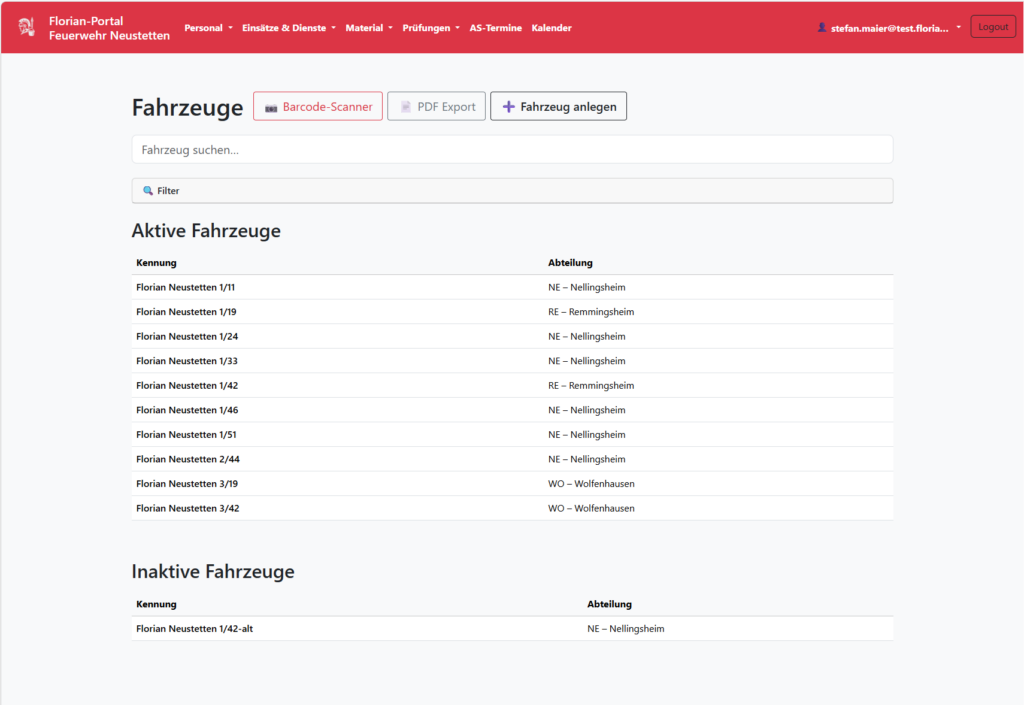Focus the Fahrzeug suchen search field
This screenshot has height=705, width=1024.
click(x=512, y=150)
